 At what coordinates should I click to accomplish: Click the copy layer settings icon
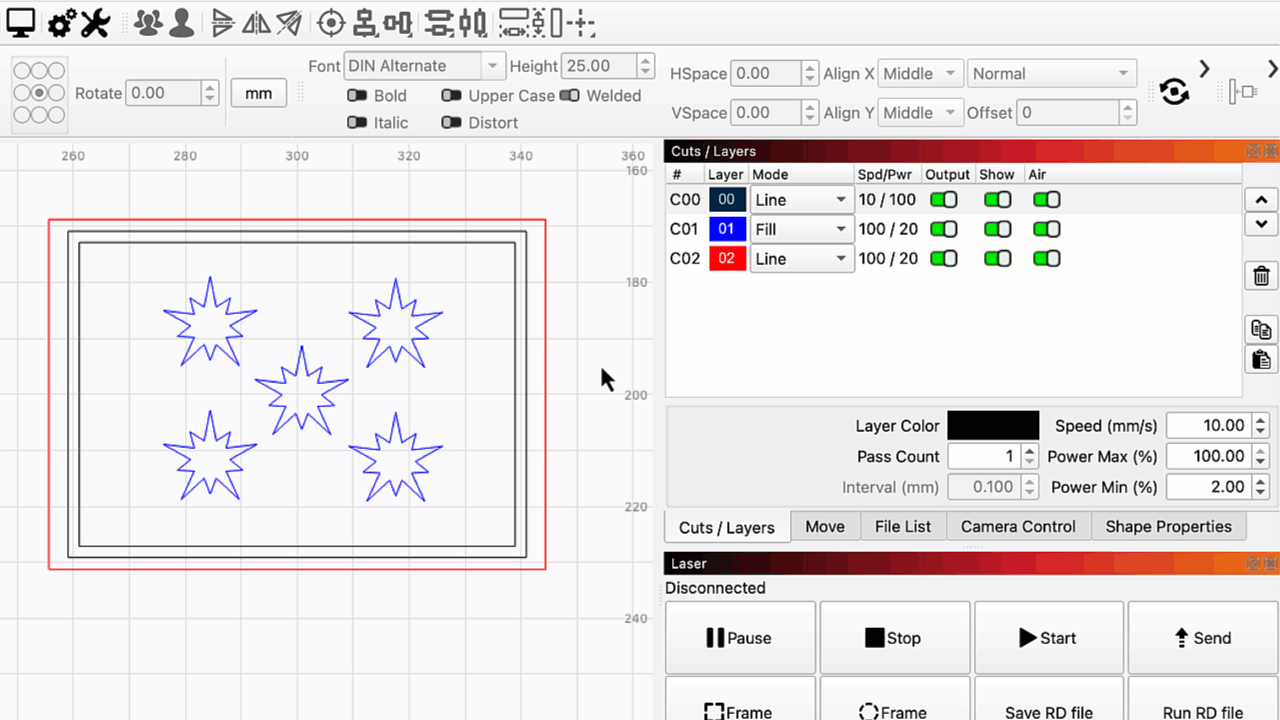tap(1261, 329)
